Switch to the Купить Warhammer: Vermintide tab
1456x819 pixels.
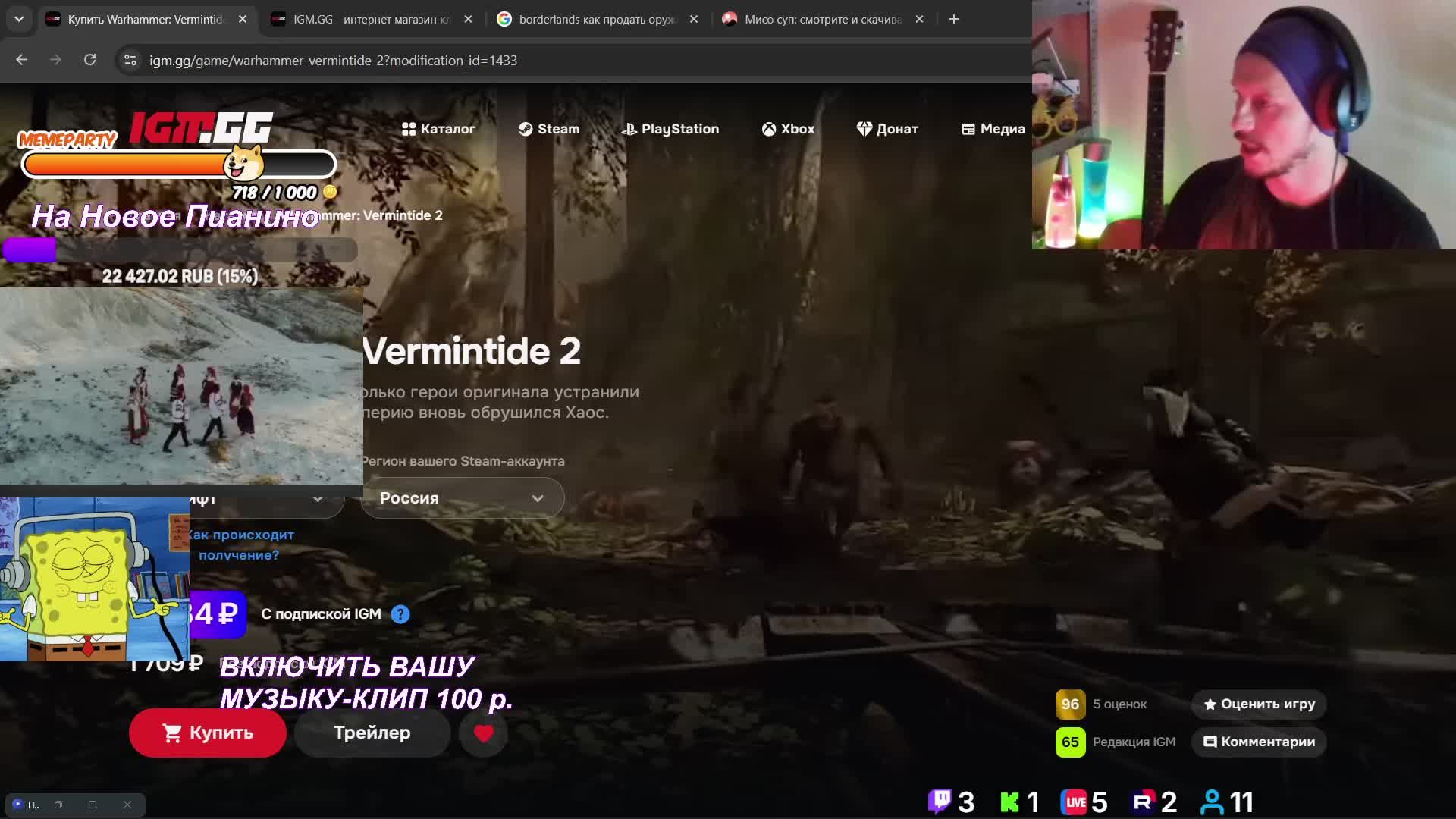[147, 19]
